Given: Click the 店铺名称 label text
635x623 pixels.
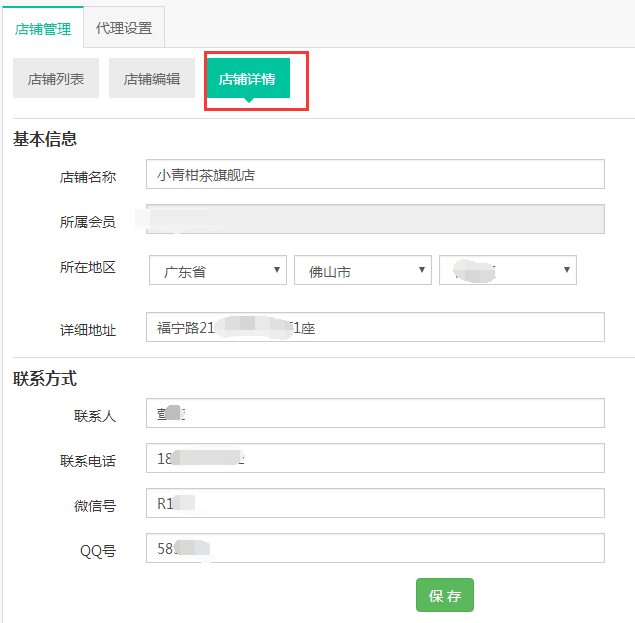Looking at the screenshot, I should pos(88,177).
